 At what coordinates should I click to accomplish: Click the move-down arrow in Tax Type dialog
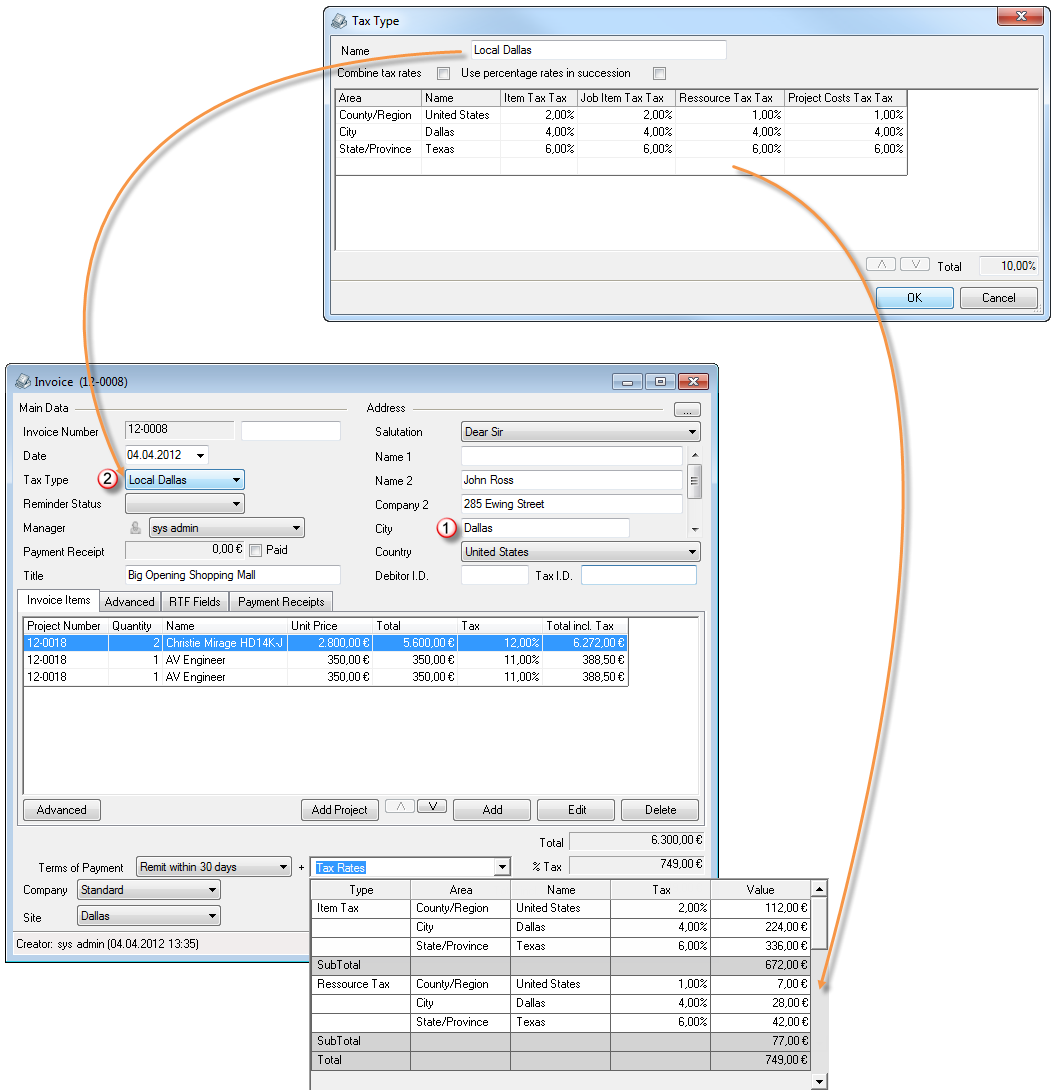915,265
